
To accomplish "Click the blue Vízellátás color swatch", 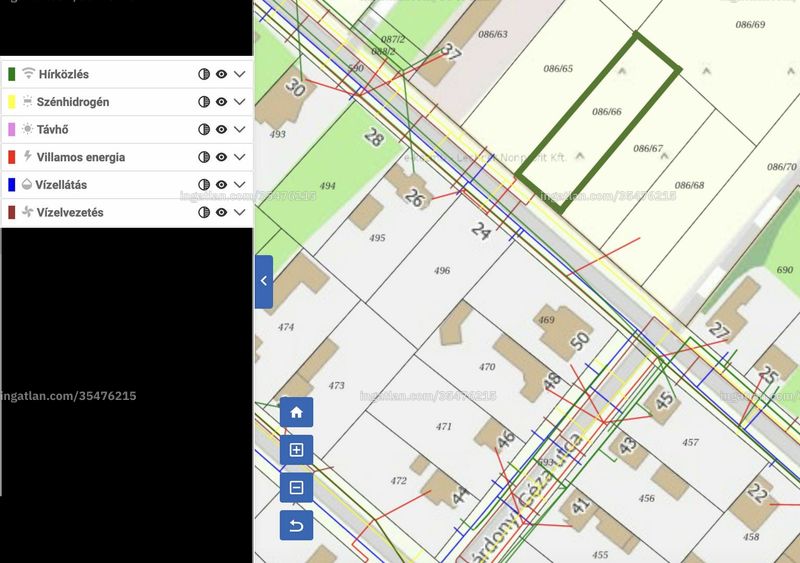I will point(12,184).
